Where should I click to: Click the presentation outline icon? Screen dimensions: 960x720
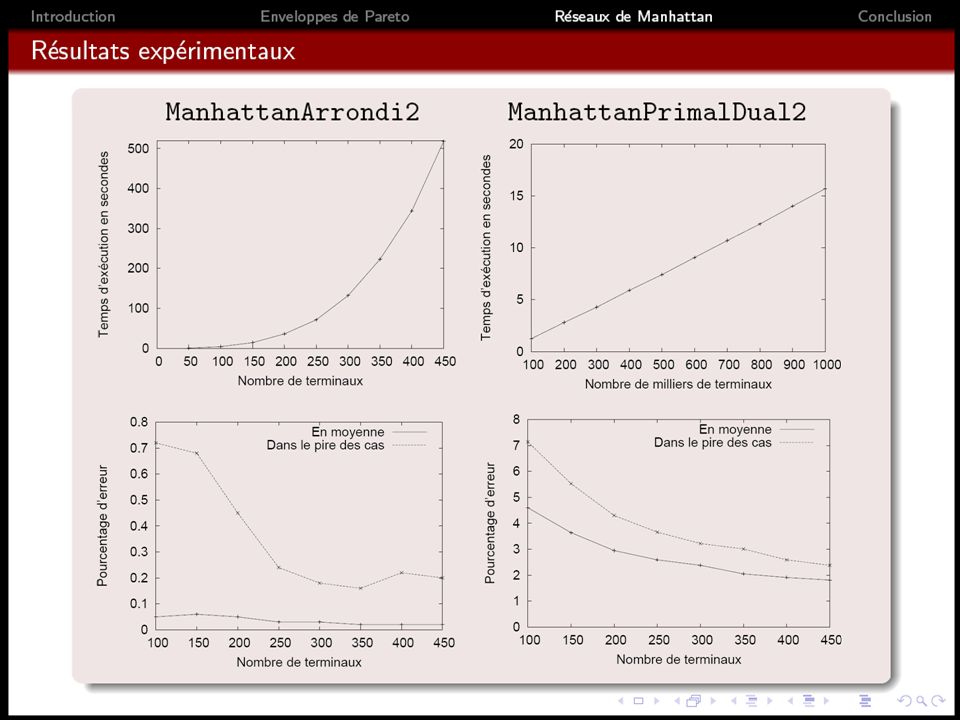pyautogui.click(x=865, y=700)
